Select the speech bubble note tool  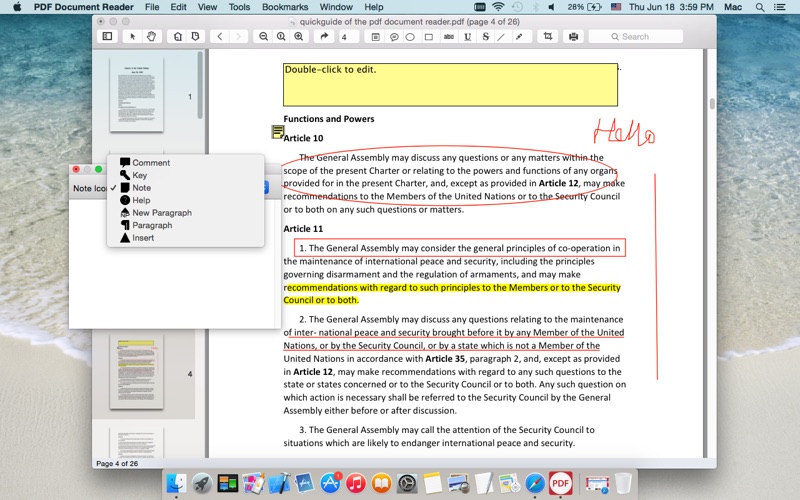coord(394,37)
